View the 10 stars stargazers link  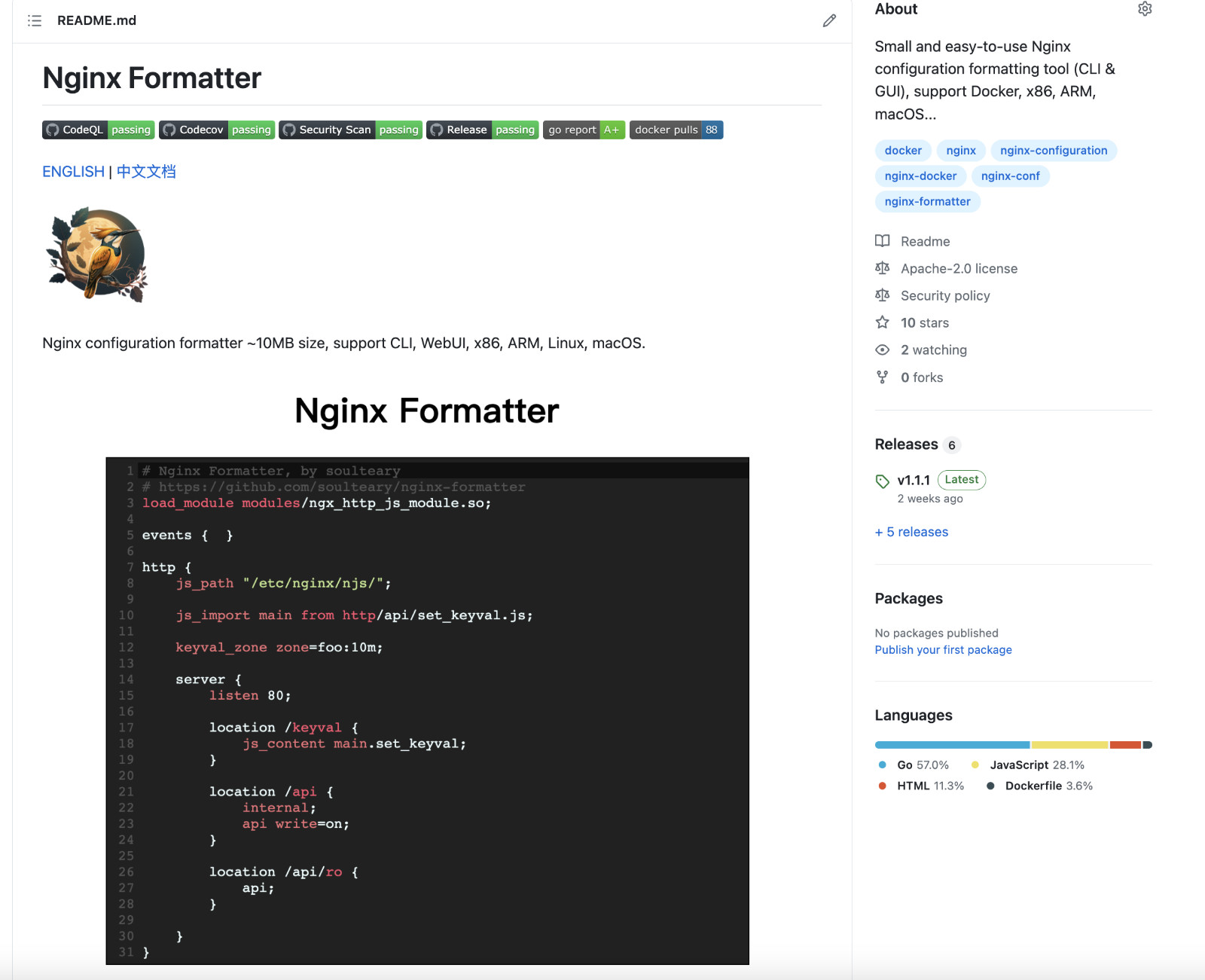point(925,322)
